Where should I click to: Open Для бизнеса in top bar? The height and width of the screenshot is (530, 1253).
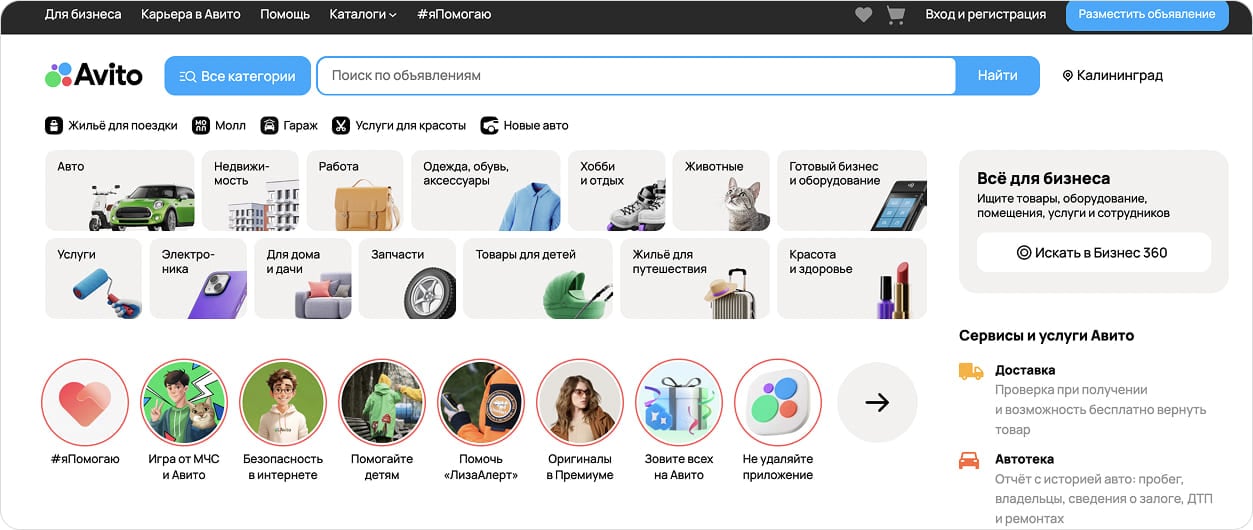tap(83, 15)
